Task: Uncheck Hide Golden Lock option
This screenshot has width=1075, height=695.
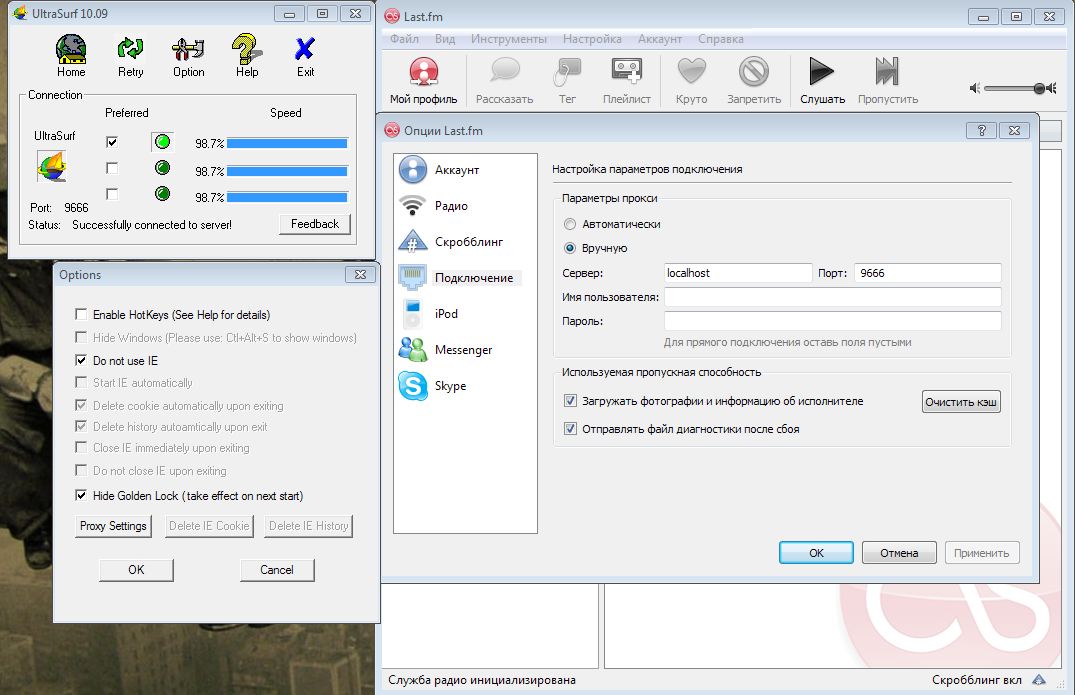Action: pyautogui.click(x=82, y=496)
